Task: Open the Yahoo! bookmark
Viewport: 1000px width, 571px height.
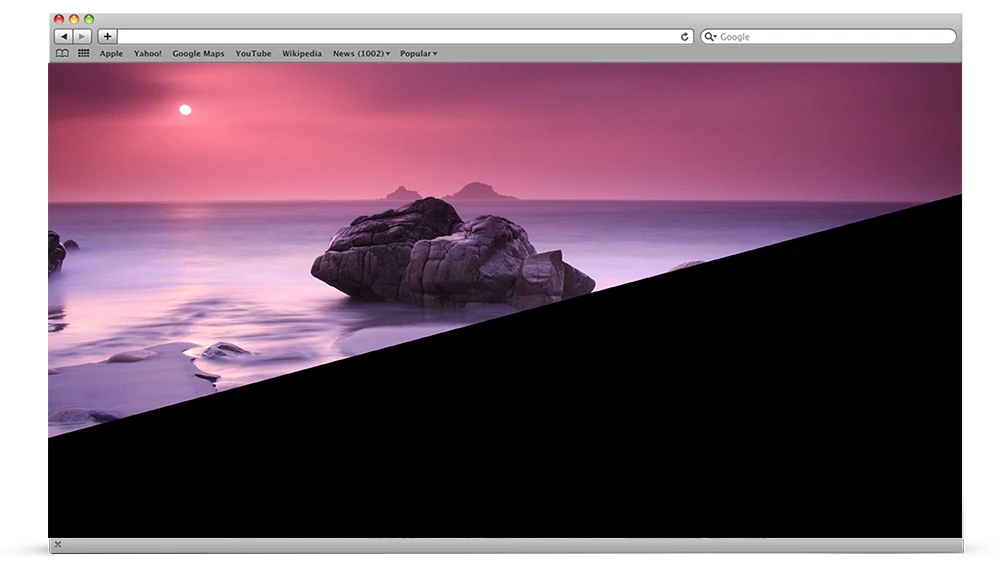Action: coord(148,54)
